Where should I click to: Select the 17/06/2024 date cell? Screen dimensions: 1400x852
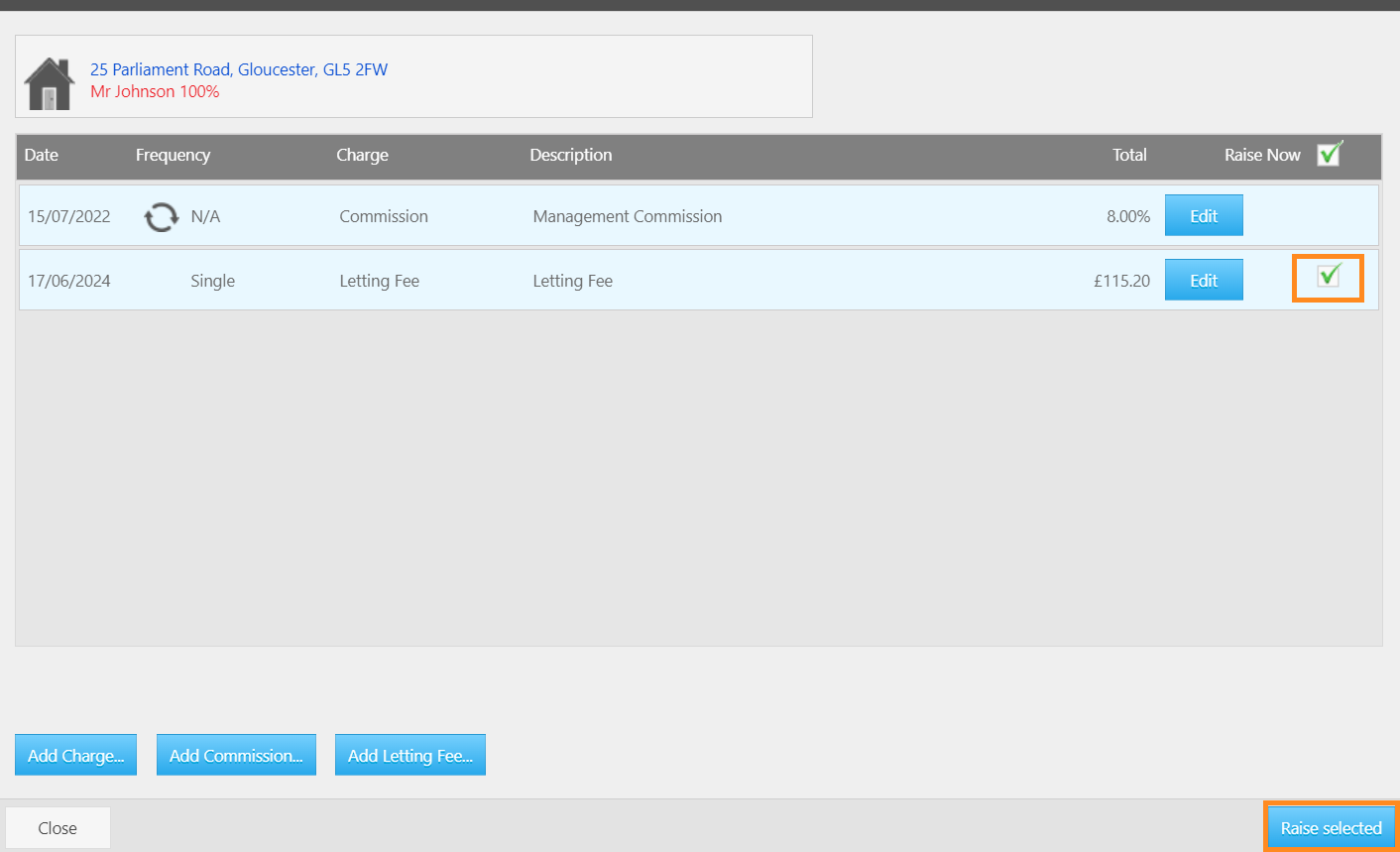point(69,281)
